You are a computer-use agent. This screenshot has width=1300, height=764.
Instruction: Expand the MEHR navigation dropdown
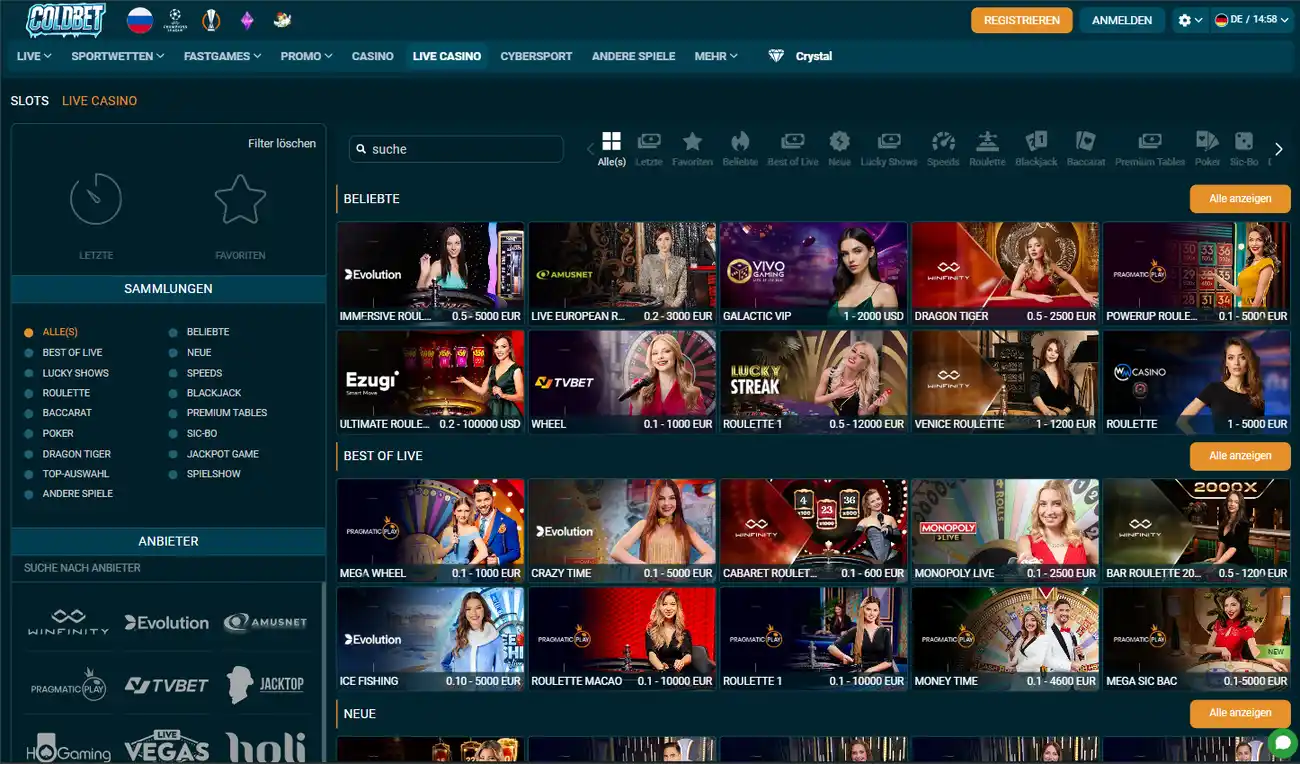click(715, 56)
